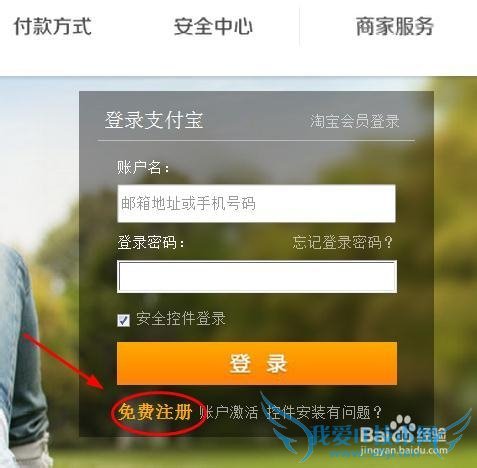This screenshot has width=477, height=468.
Task: Click the 账户名: field label
Action: tap(143, 167)
